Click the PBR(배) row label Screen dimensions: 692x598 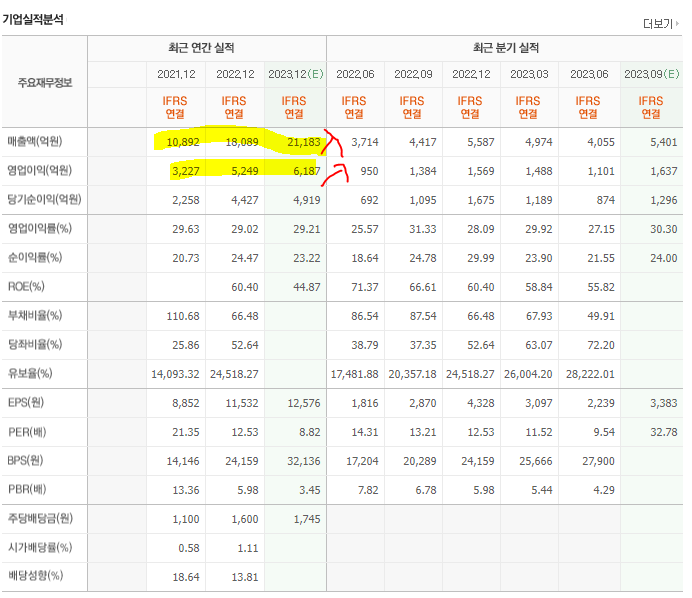tap(27, 490)
